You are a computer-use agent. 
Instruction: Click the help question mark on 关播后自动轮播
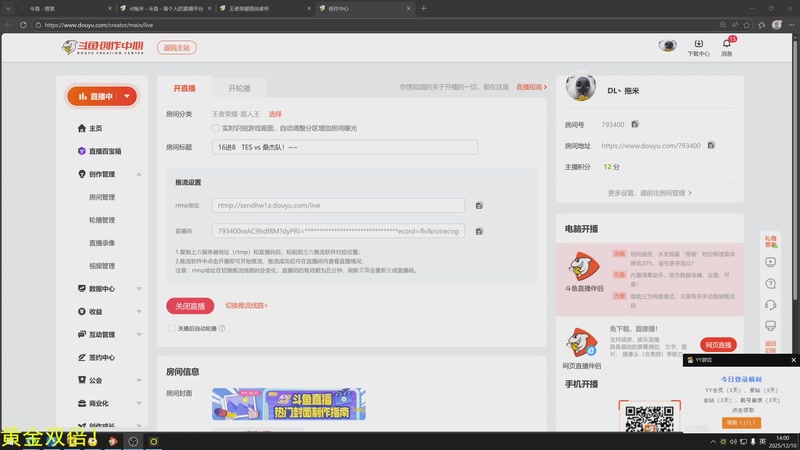[x=222, y=329]
